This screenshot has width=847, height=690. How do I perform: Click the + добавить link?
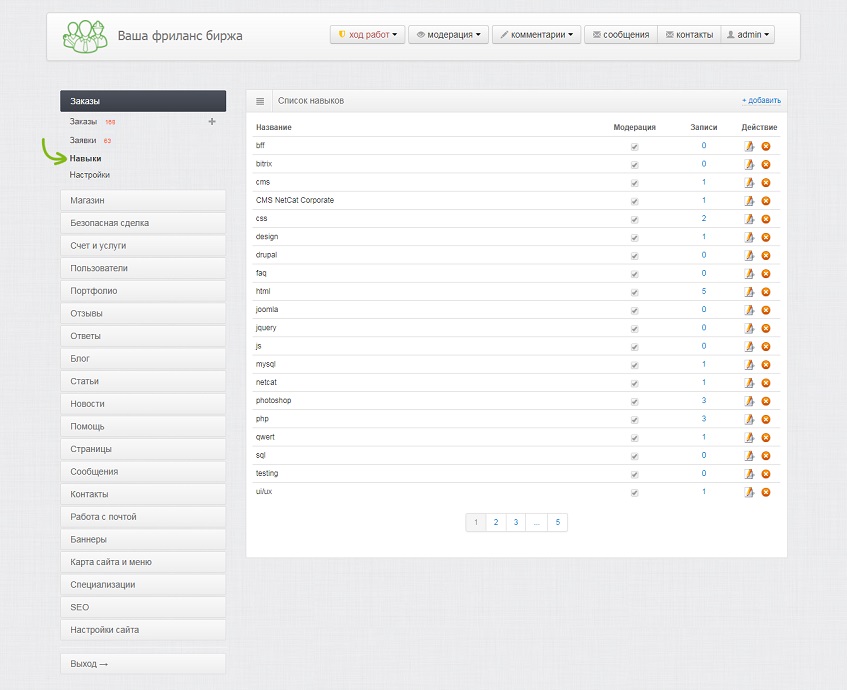pos(761,101)
